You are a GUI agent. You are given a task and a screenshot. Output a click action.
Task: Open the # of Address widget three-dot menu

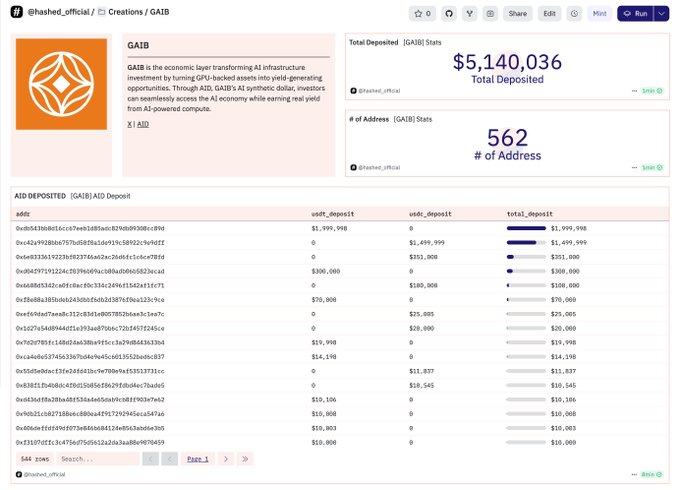(x=634, y=167)
